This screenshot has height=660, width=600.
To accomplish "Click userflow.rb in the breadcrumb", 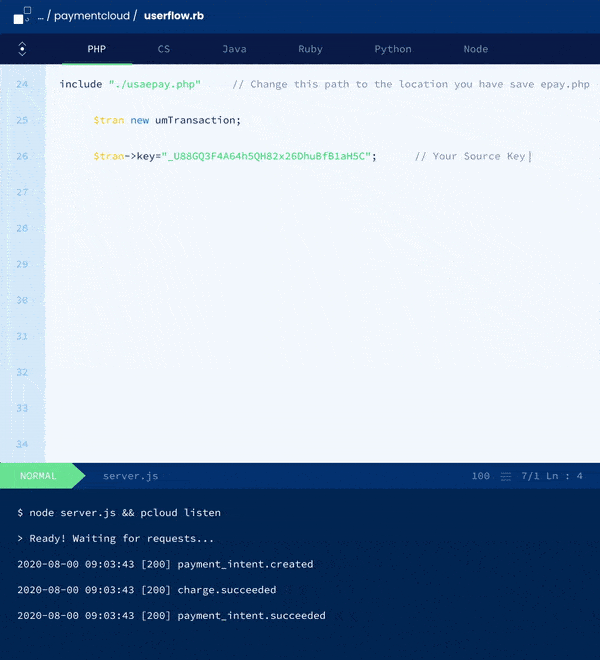I will (174, 16).
